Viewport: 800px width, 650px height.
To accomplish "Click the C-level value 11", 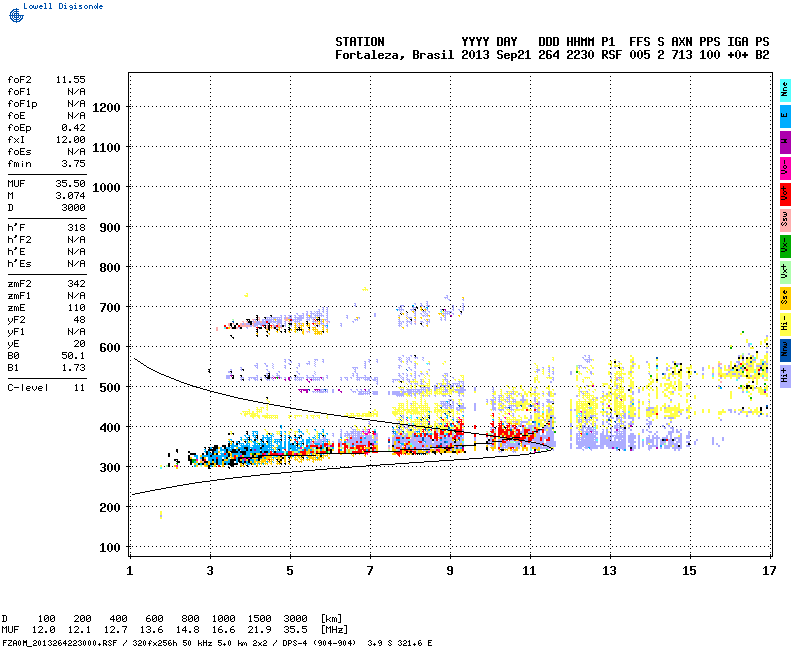I will [78, 387].
